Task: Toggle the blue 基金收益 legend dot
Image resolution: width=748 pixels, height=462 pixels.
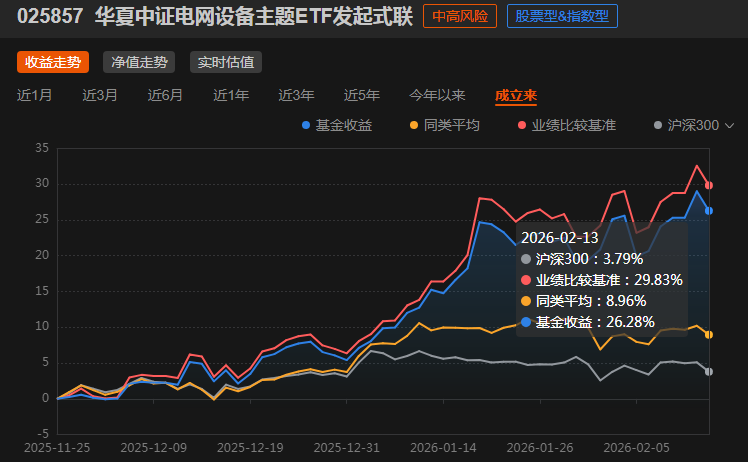Action: (x=306, y=126)
